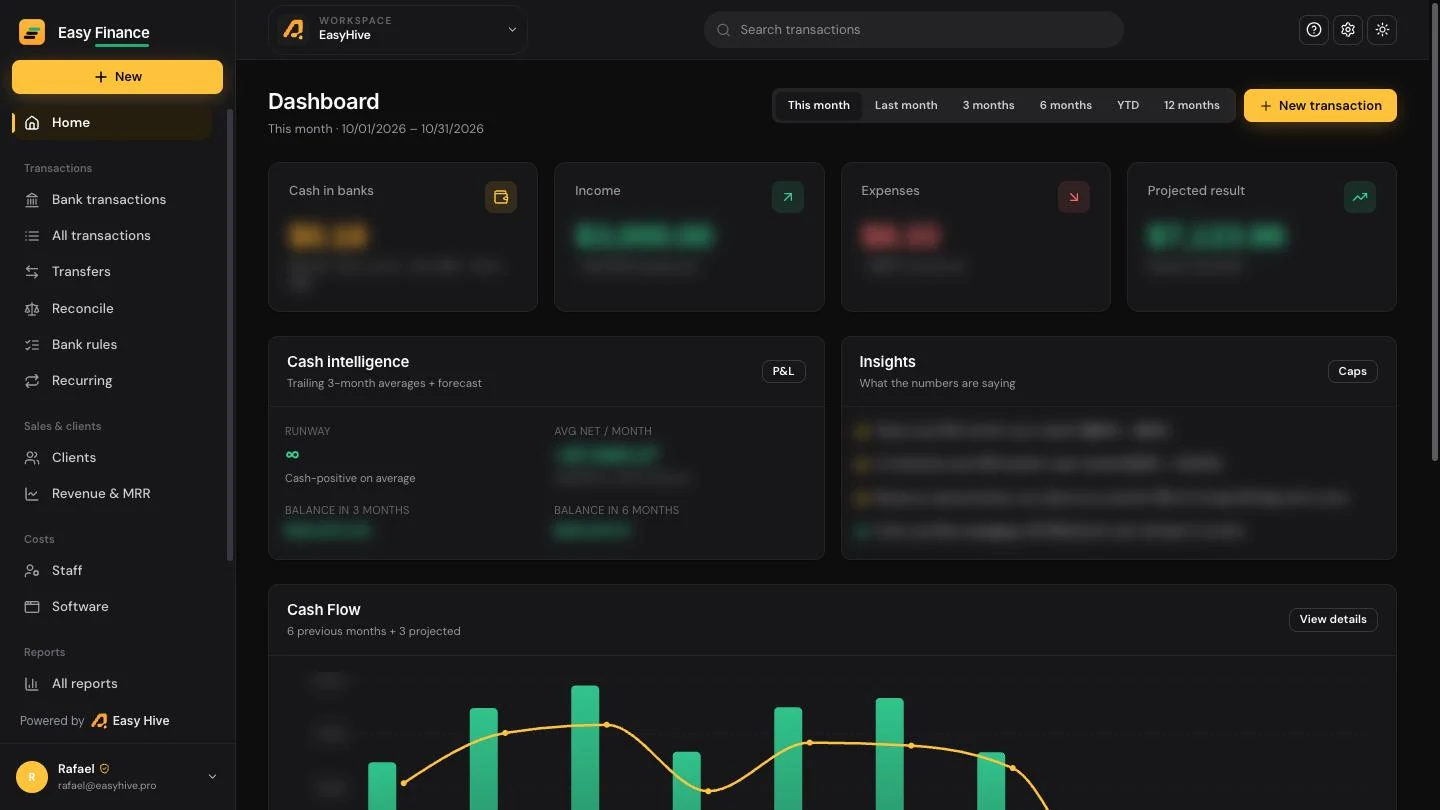The image size is (1440, 810).
Task: Select the Last month range tab
Action: coord(906,105)
